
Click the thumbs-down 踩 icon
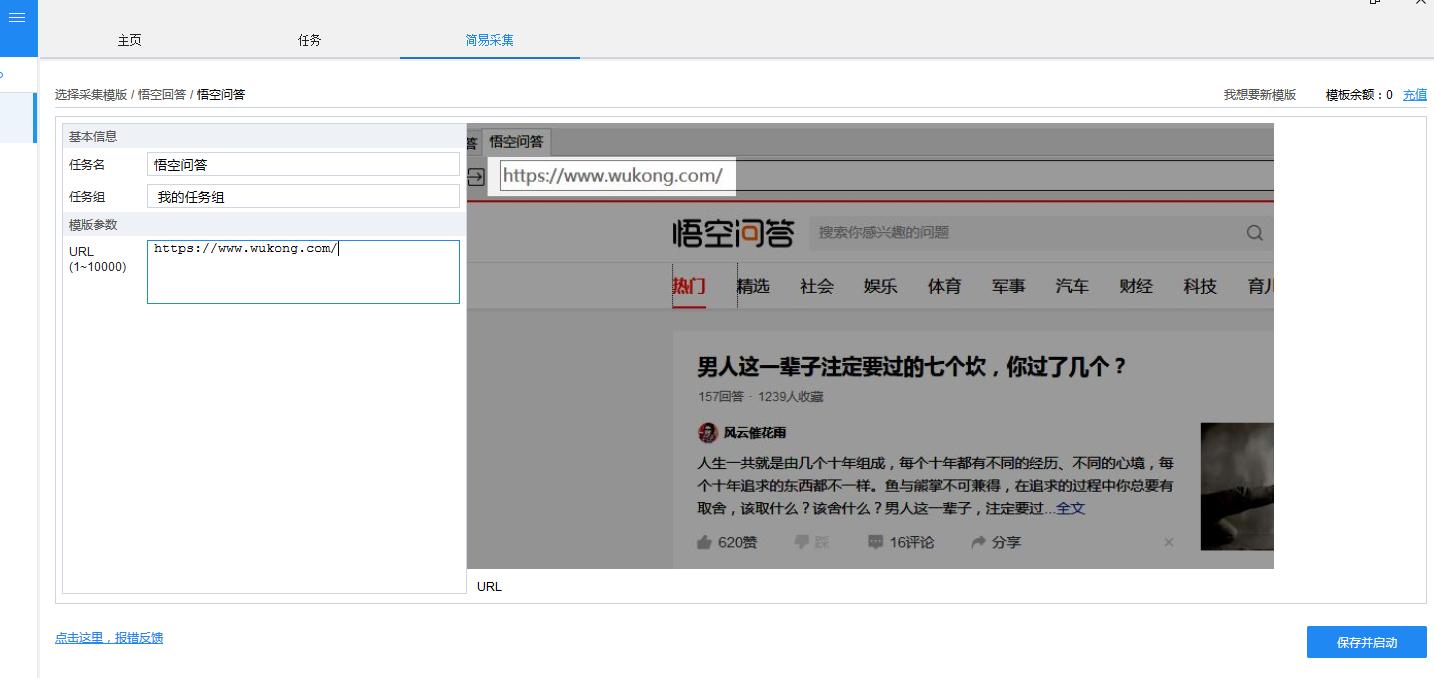pyautogui.click(x=806, y=542)
